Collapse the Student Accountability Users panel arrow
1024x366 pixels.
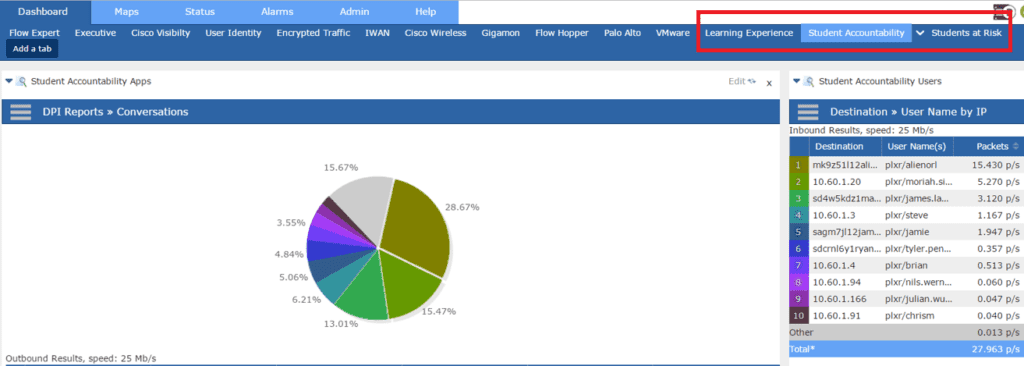796,82
